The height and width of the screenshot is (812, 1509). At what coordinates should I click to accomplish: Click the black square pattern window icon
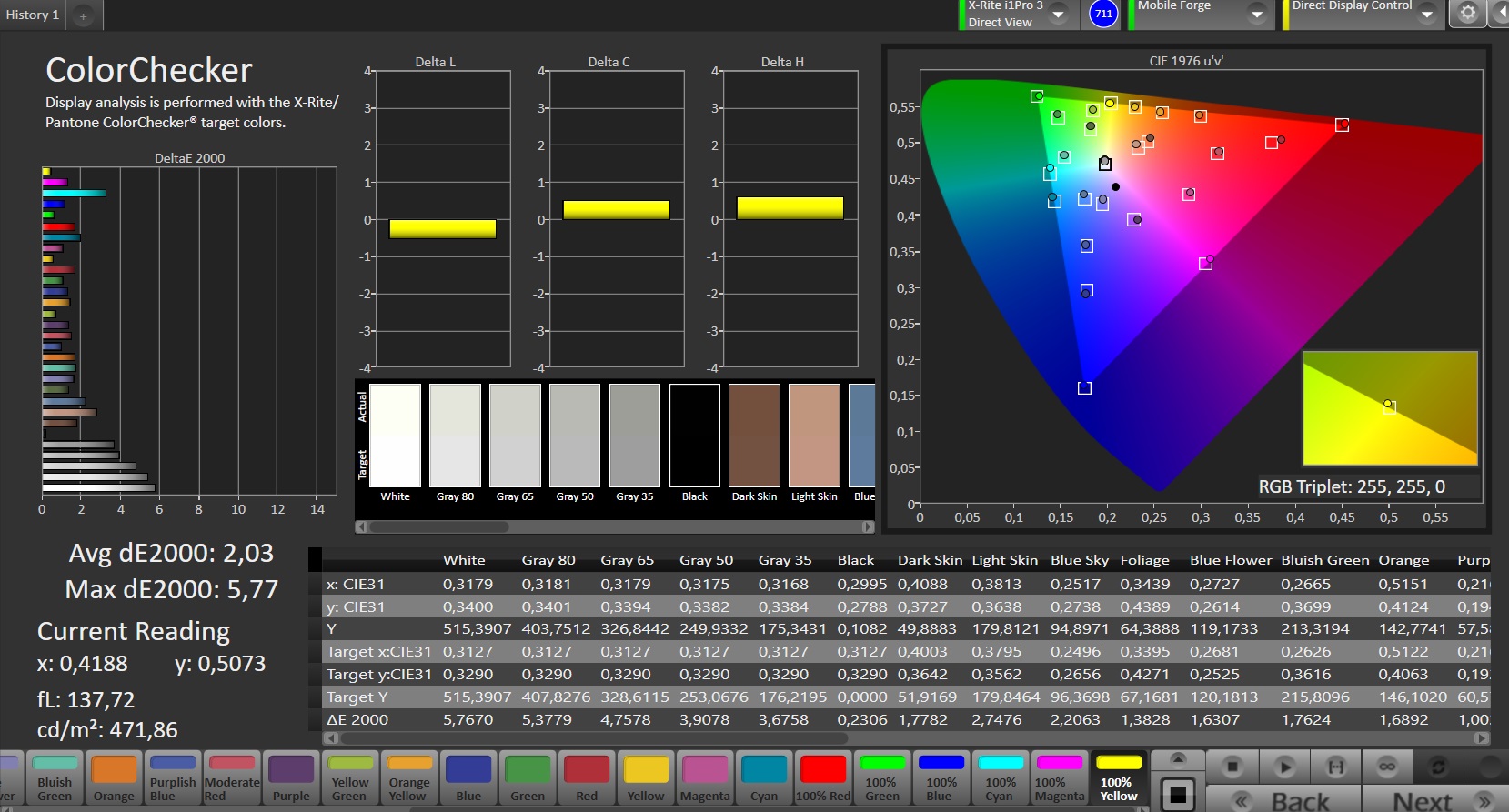tap(1178, 795)
